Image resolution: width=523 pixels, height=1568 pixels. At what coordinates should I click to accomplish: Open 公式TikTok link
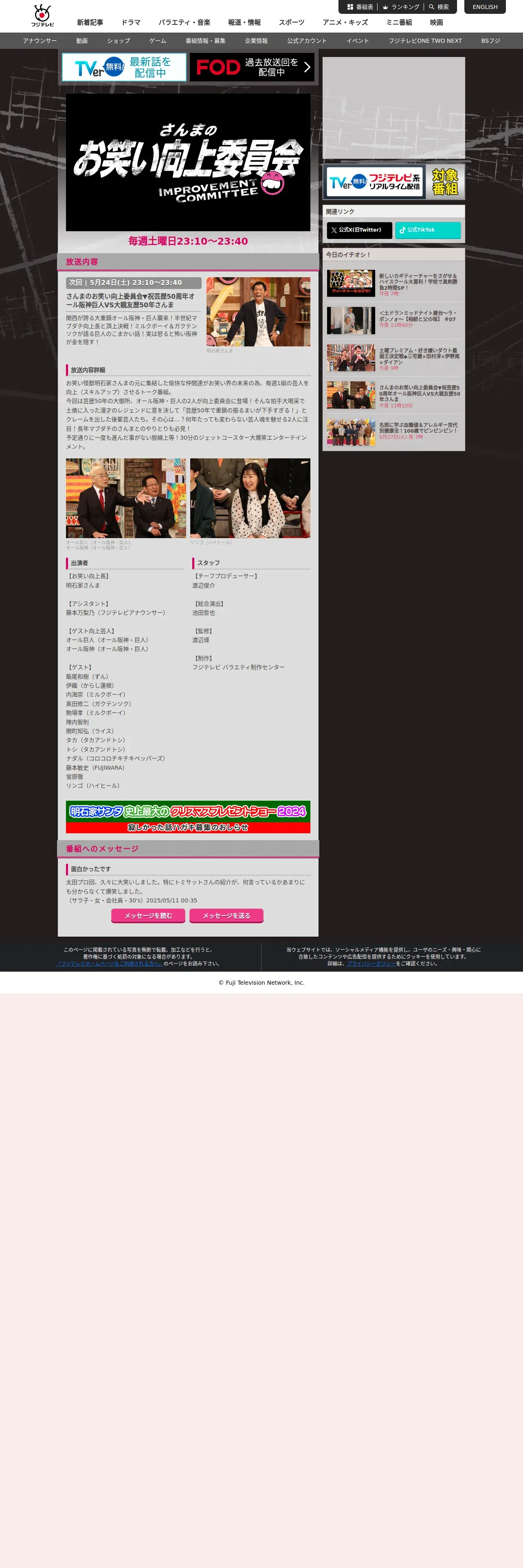(428, 230)
